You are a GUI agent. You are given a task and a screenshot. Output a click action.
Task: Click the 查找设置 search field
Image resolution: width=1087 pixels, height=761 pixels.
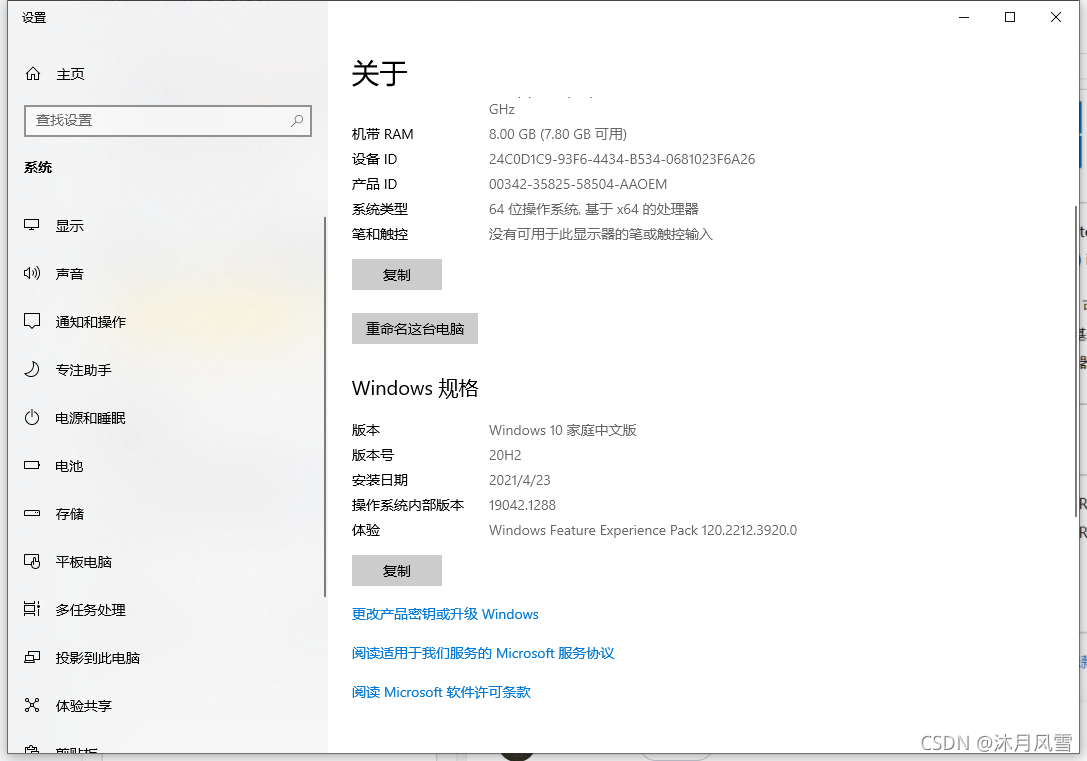(168, 121)
